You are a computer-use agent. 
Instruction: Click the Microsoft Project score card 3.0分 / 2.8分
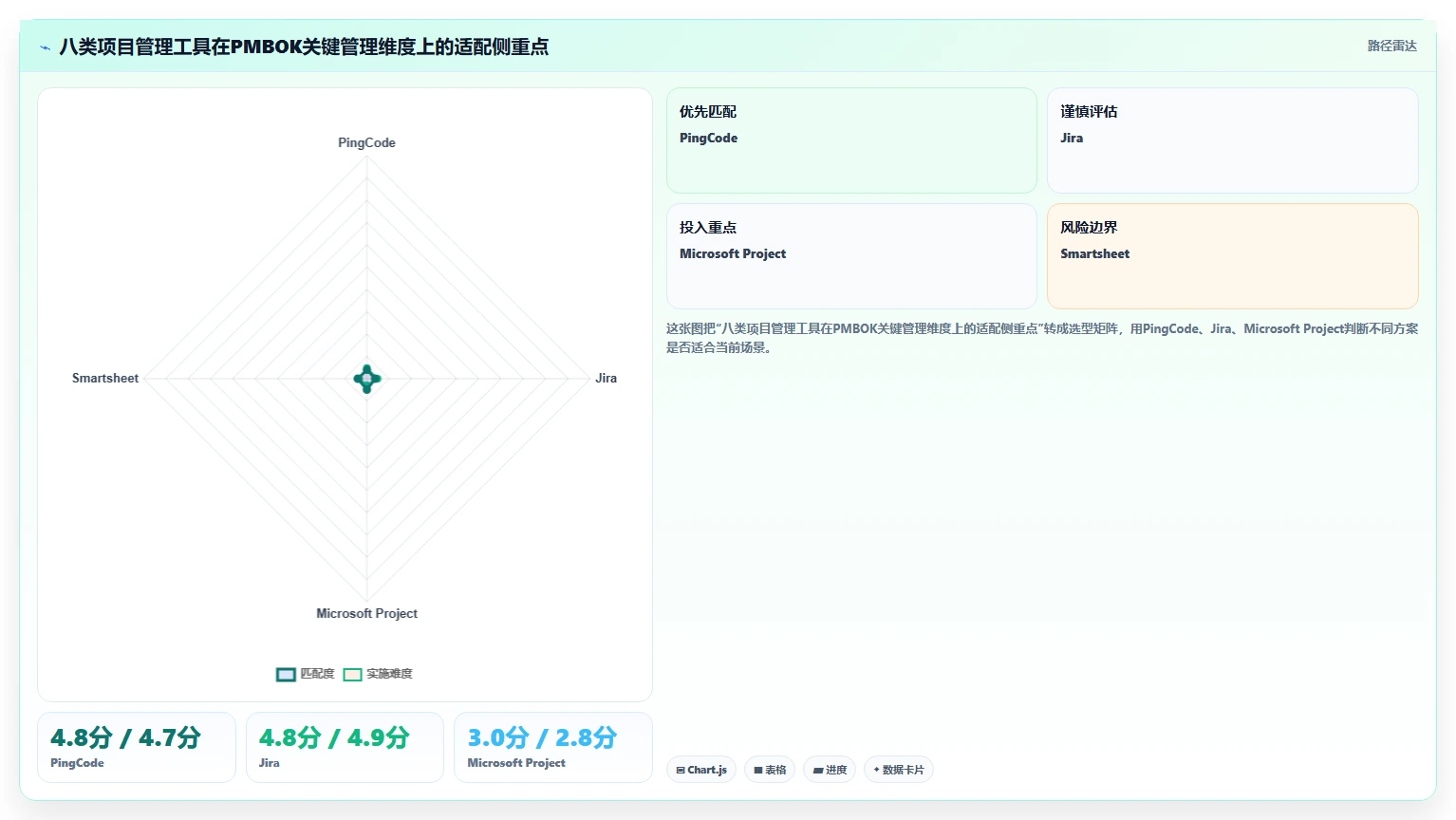(553, 748)
